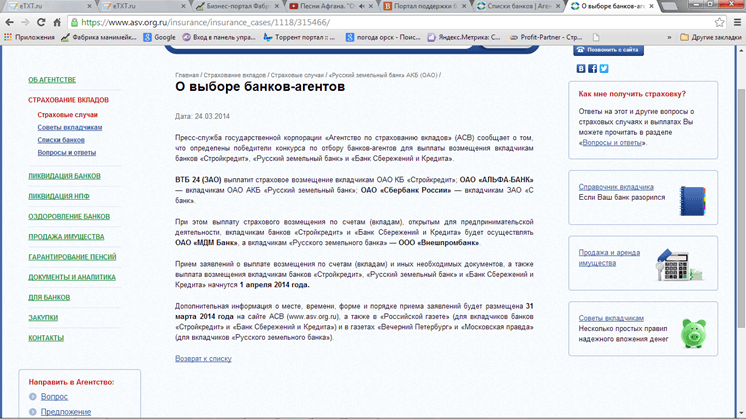Open the Вопросы и ответы sidebar link
Image resolution: width=746 pixels, height=419 pixels.
(67, 153)
